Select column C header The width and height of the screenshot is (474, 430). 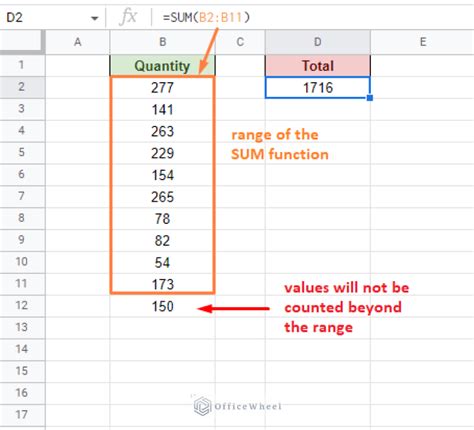[x=240, y=42]
